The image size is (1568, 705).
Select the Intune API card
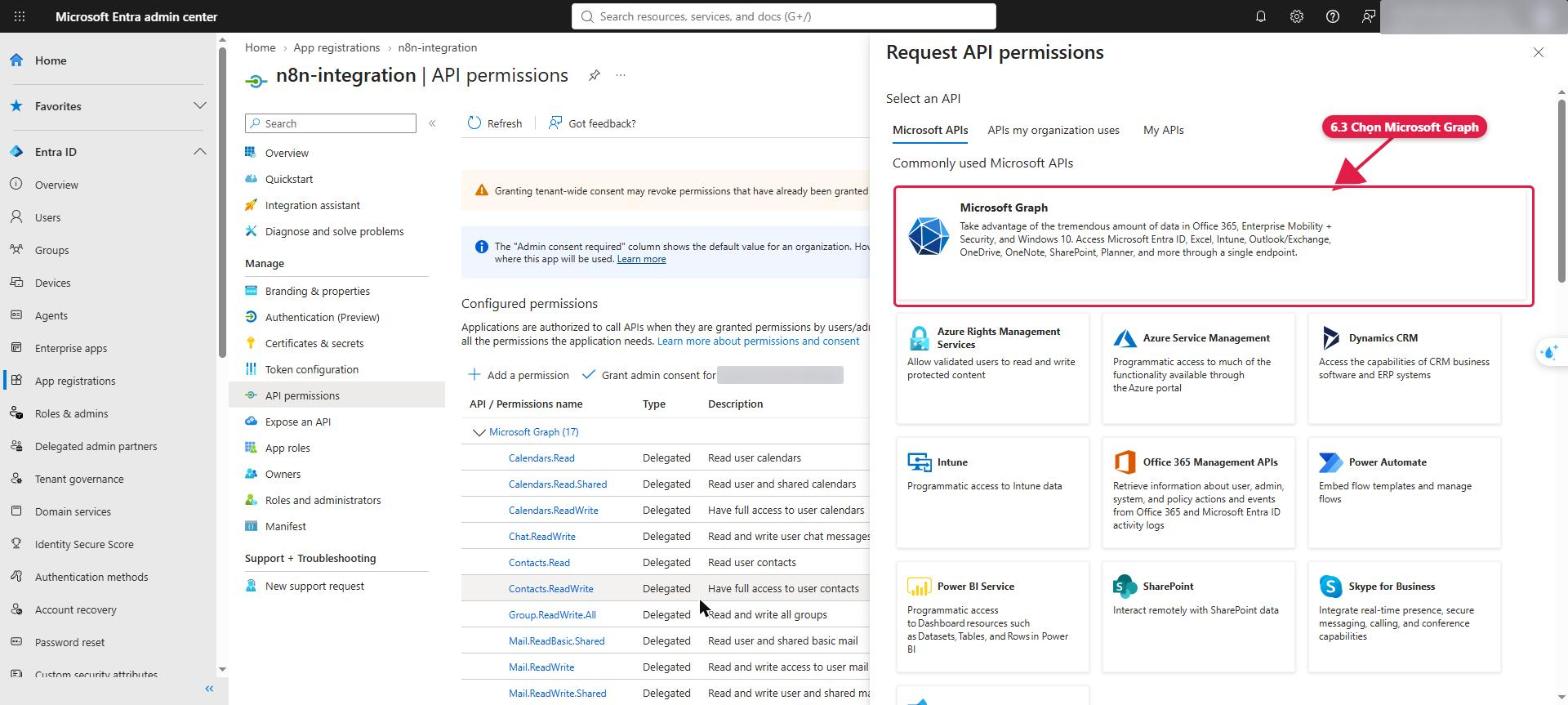[x=993, y=492]
